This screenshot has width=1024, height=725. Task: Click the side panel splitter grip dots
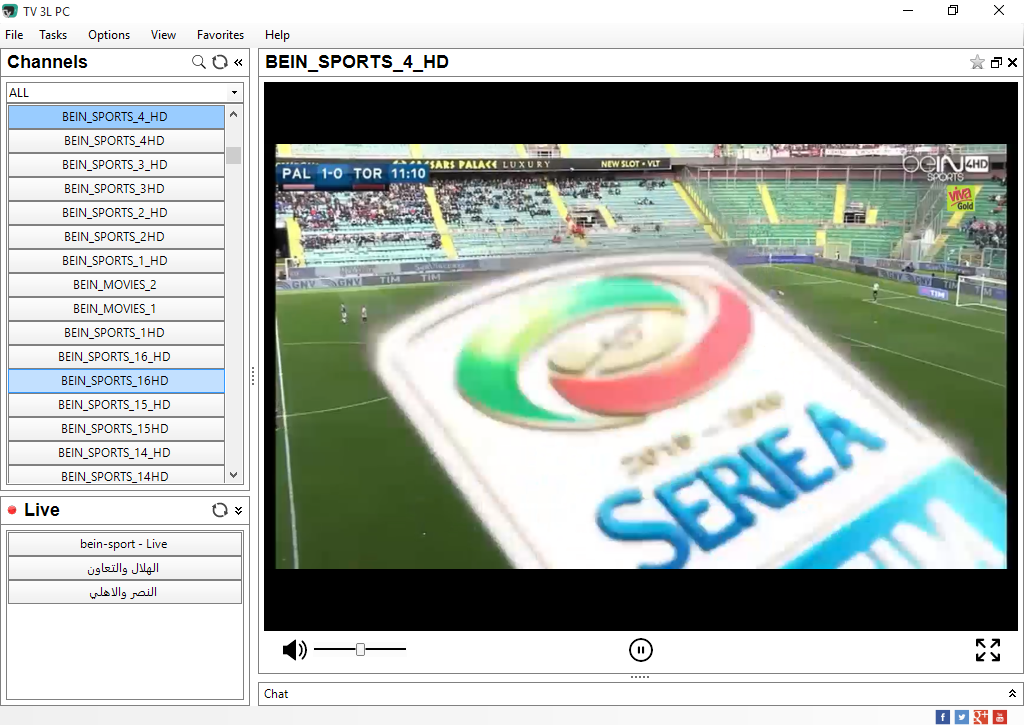(x=253, y=376)
